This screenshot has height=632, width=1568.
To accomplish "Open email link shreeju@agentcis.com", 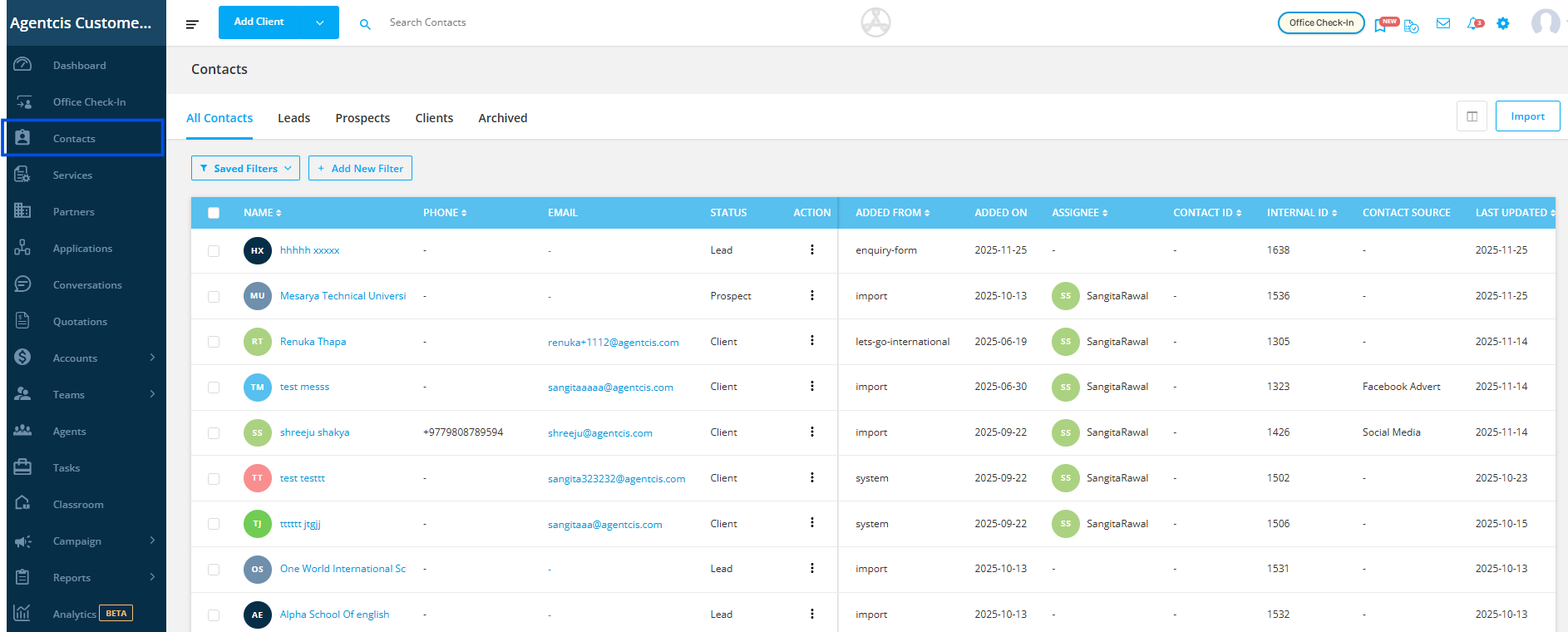I will pos(600,433).
